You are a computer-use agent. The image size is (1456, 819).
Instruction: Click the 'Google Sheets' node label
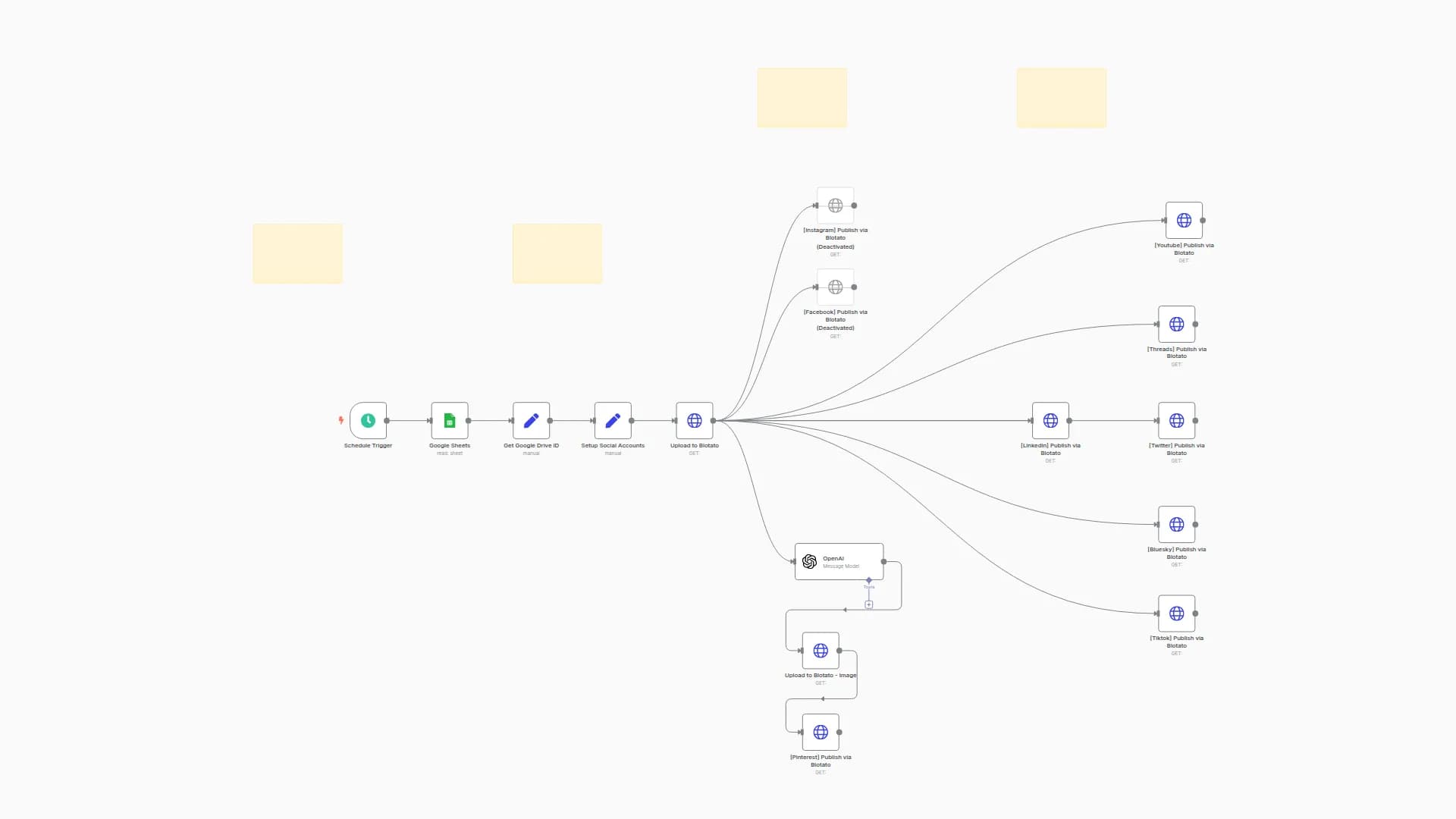(450, 446)
